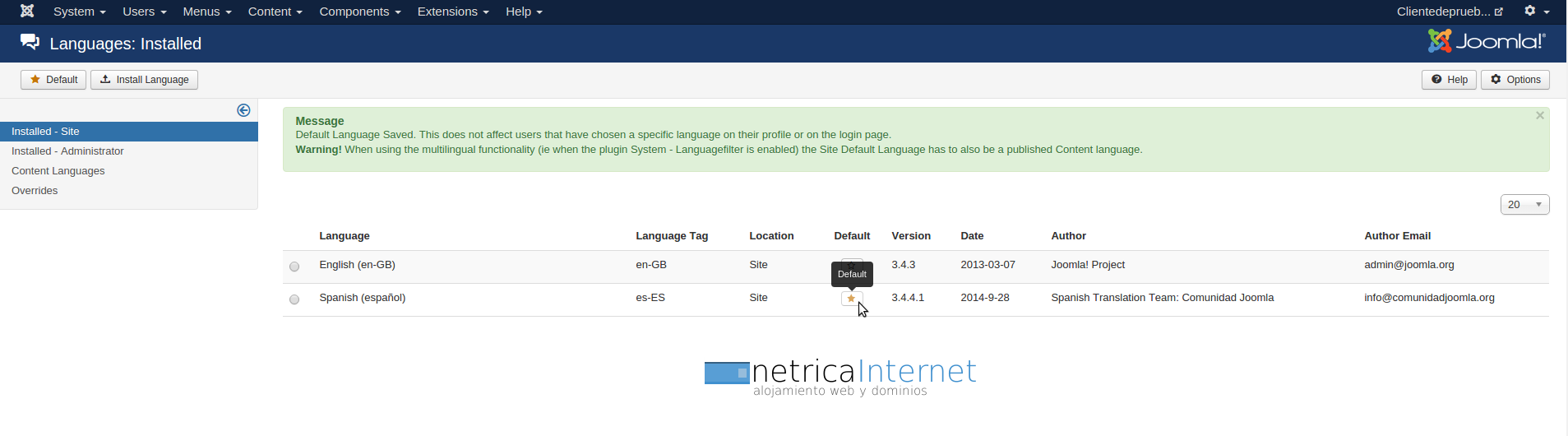Click the Install Language button
This screenshot has height=436, width=1568.
(x=144, y=80)
